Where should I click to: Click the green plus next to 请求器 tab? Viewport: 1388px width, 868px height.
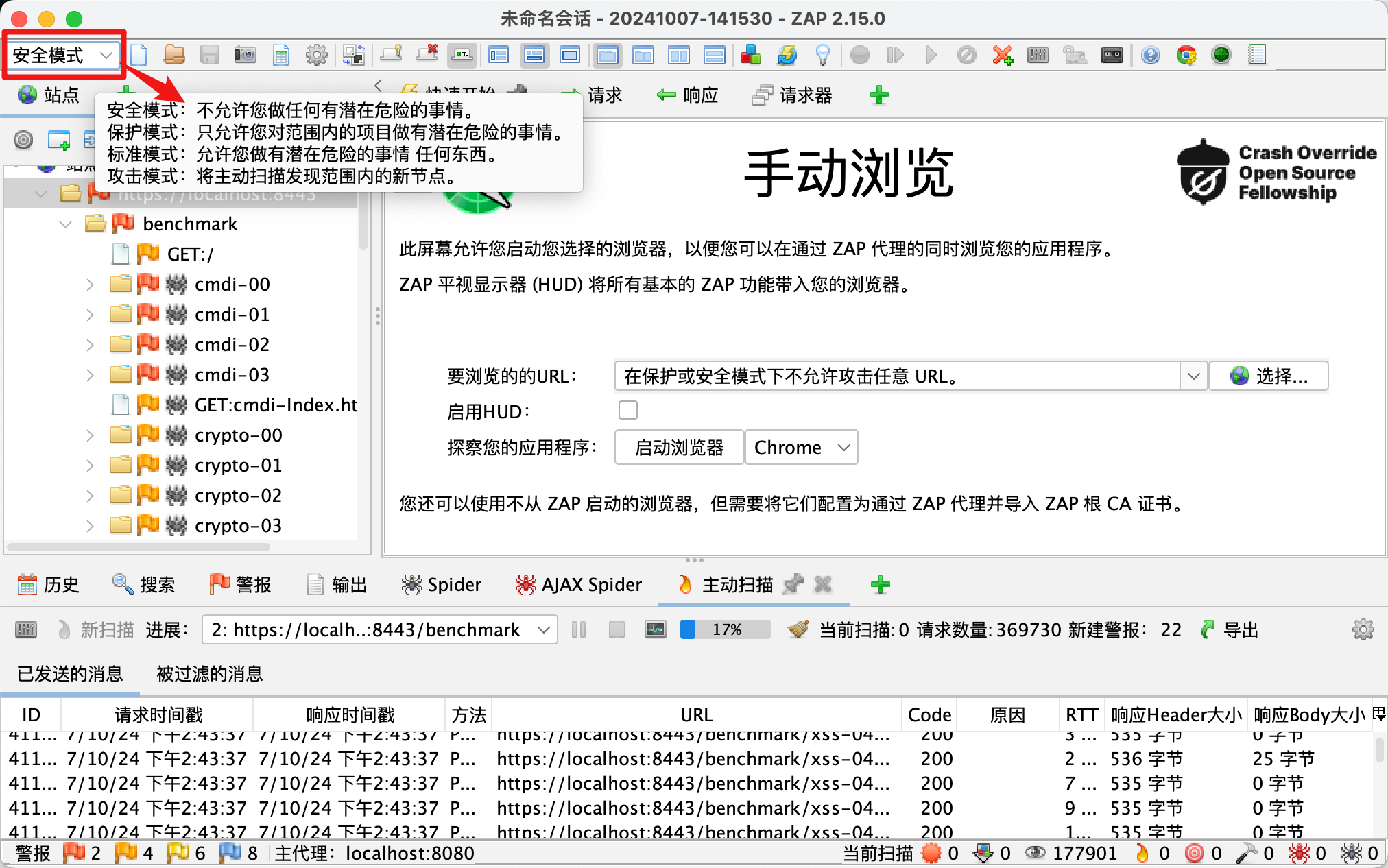pyautogui.click(x=879, y=95)
